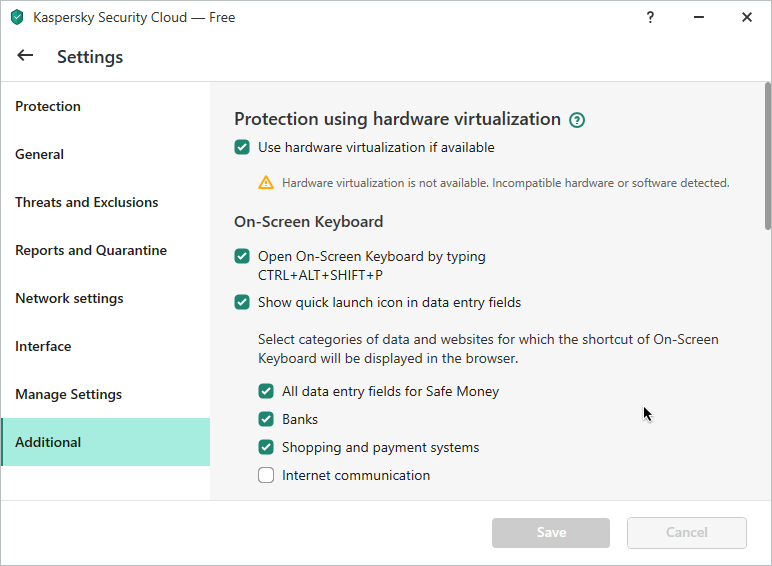Image resolution: width=772 pixels, height=566 pixels.
Task: Click the Cancel button
Action: coord(686,533)
